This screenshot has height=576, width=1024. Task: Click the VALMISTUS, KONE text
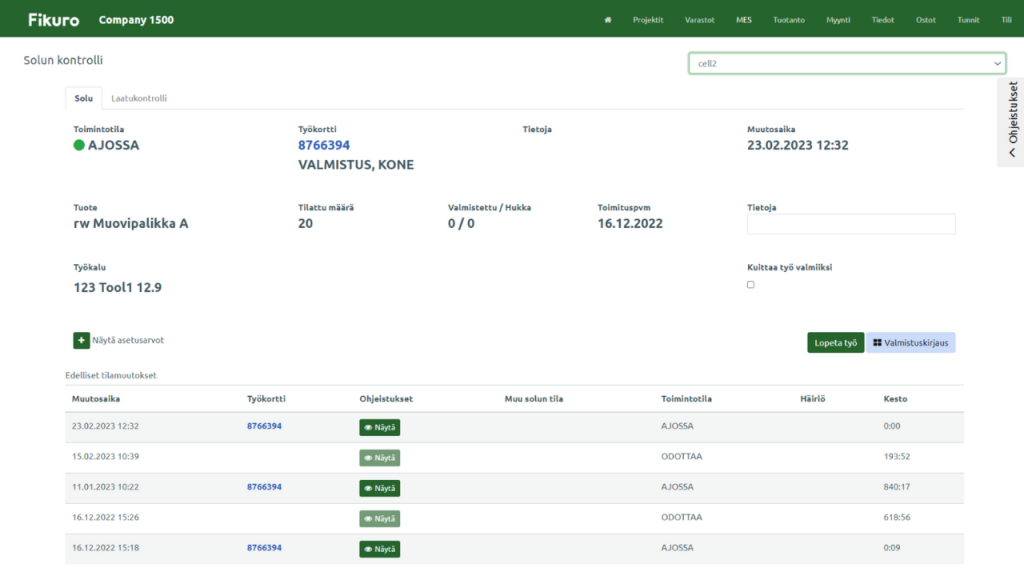click(x=356, y=165)
